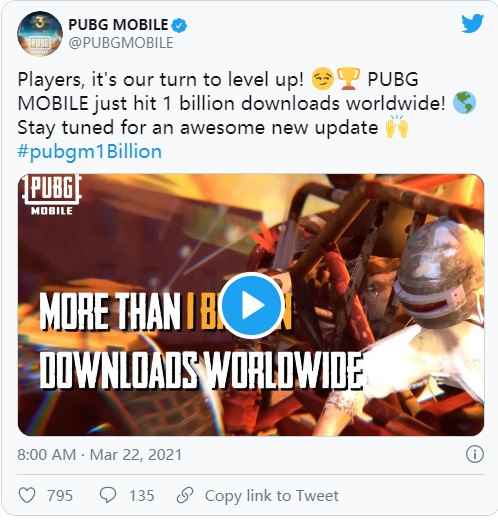Open the tweet info circle icon
This screenshot has width=498, height=520.
(475, 454)
